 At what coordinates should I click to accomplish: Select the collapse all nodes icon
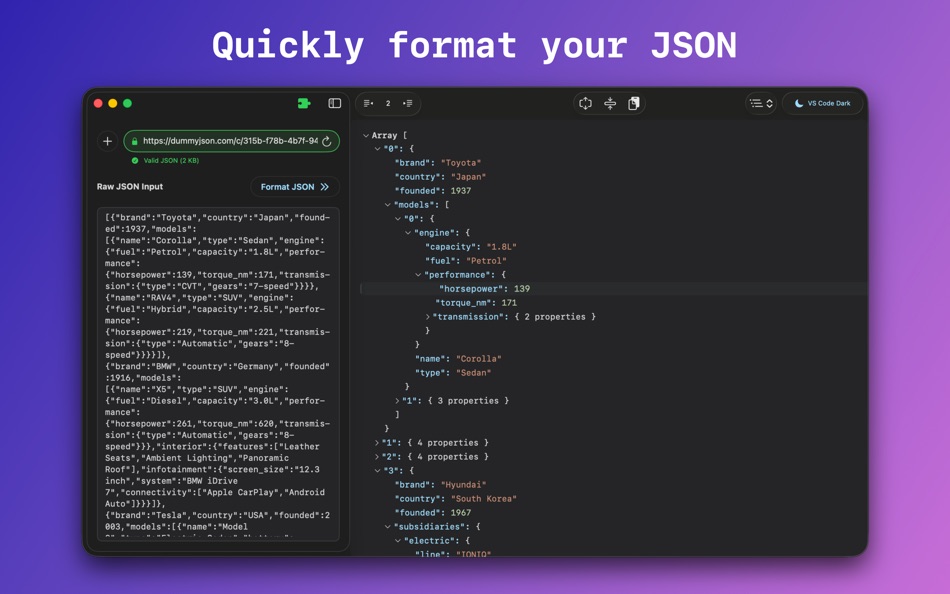[x=368, y=103]
